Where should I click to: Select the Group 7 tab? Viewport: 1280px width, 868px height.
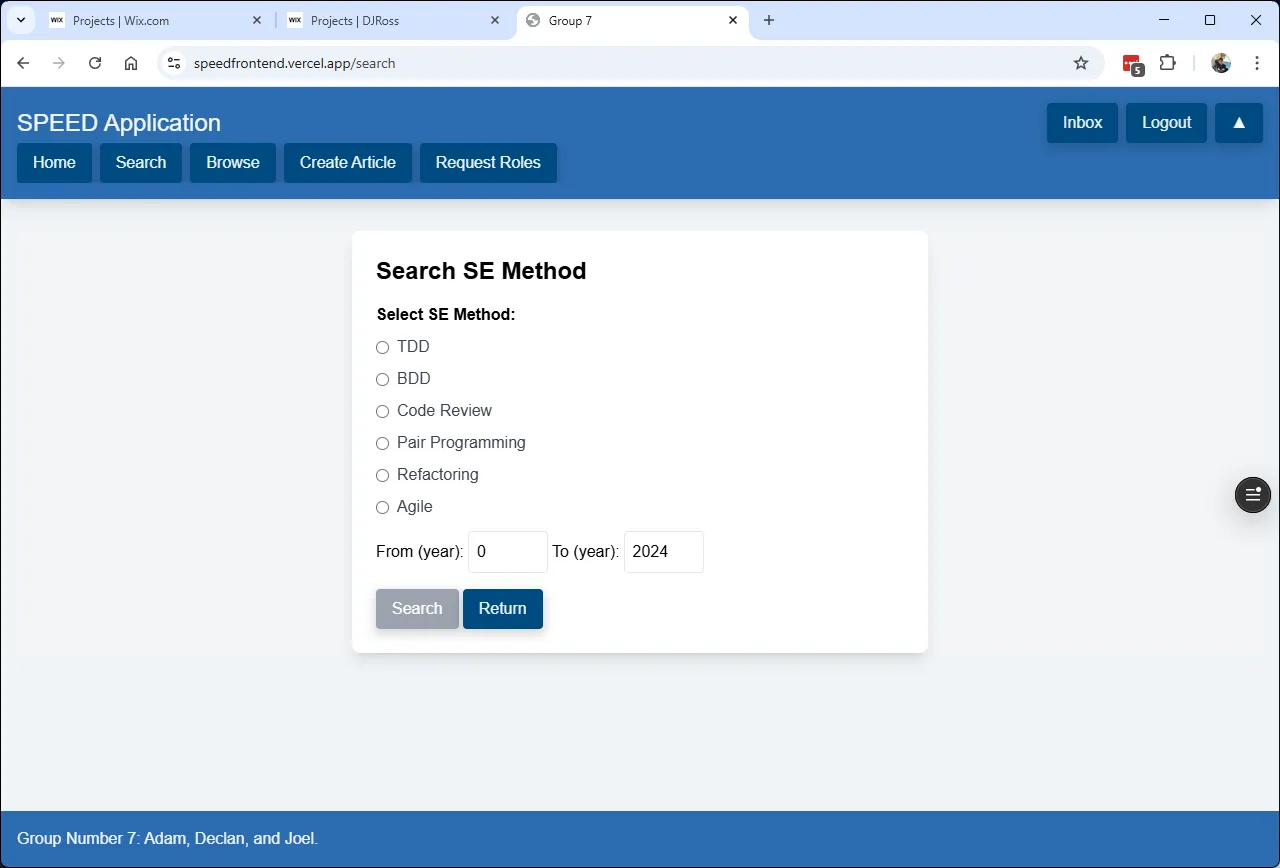tap(633, 20)
